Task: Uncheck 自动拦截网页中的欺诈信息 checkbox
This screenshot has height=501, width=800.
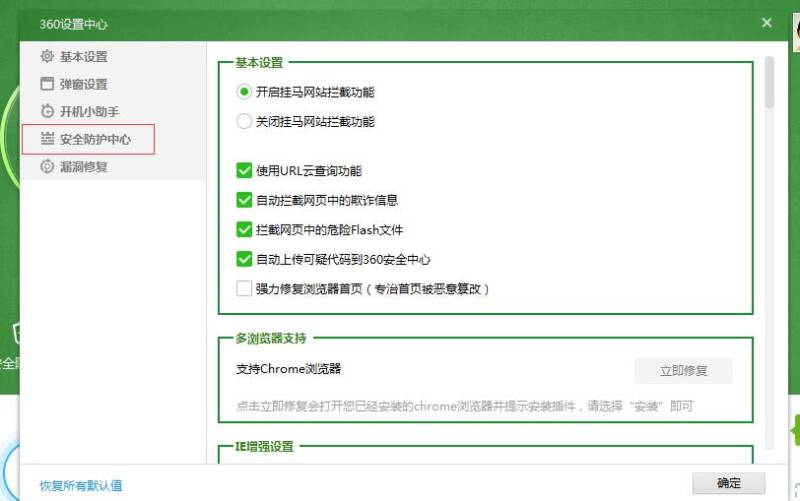Action: tap(244, 200)
